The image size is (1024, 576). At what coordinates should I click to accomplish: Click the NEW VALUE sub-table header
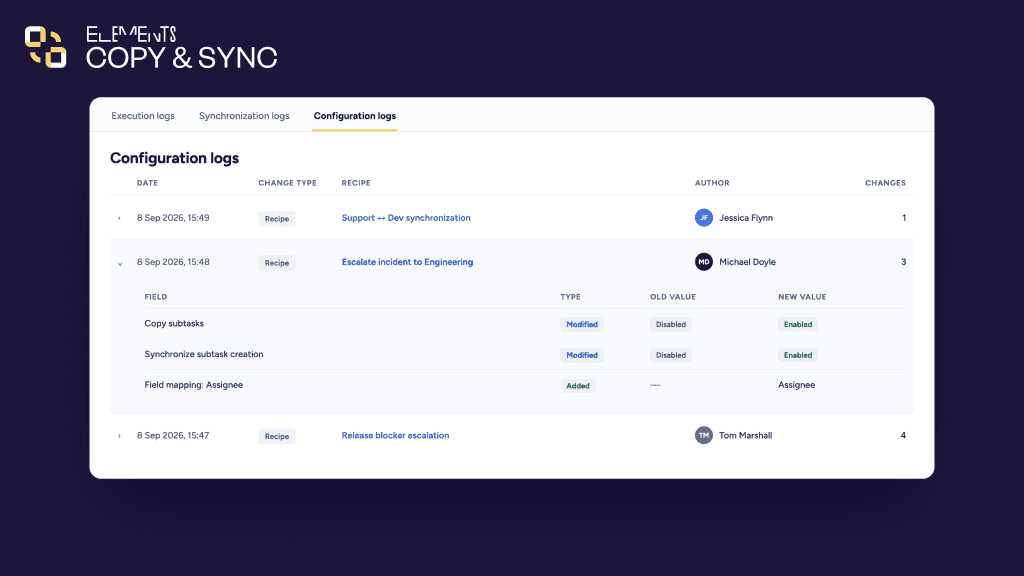[802, 296]
